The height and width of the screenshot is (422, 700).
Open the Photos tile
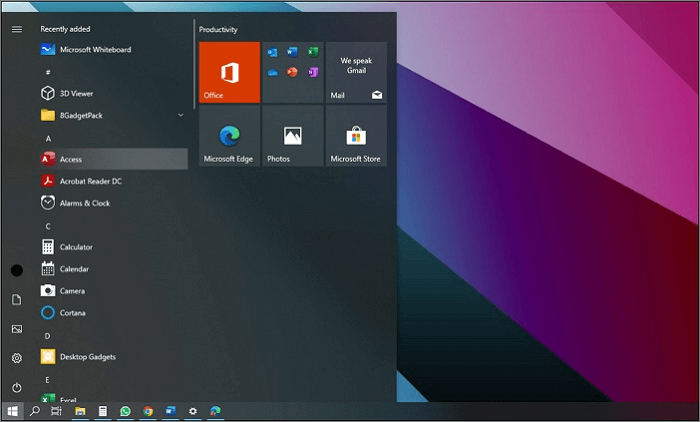pos(292,136)
